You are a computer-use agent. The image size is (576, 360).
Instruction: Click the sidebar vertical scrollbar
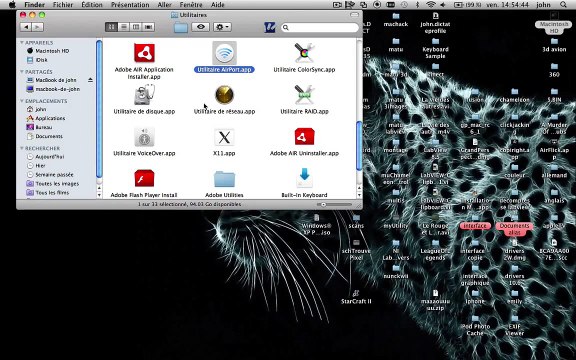[99, 109]
